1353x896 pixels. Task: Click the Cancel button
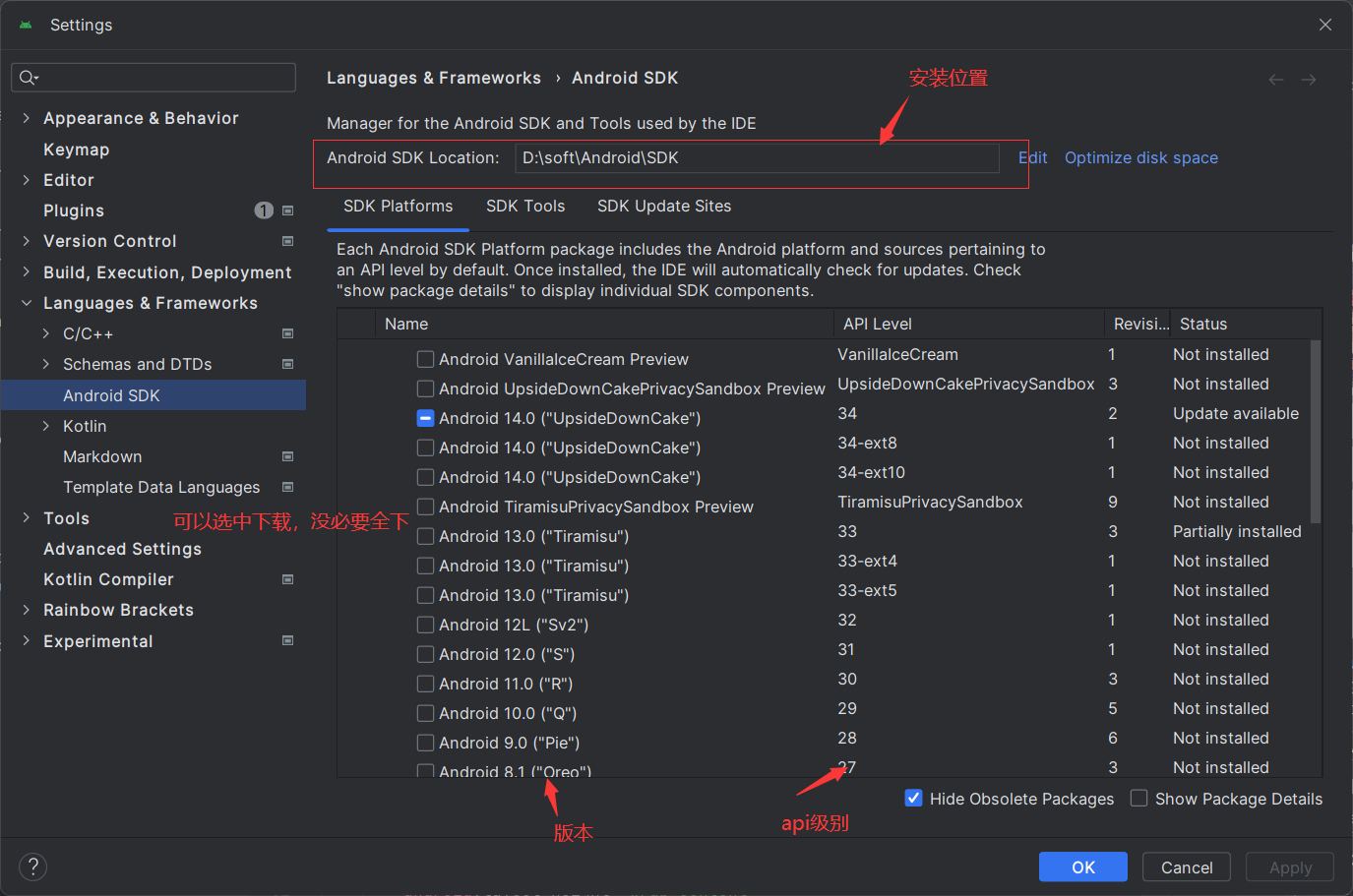click(x=1187, y=866)
